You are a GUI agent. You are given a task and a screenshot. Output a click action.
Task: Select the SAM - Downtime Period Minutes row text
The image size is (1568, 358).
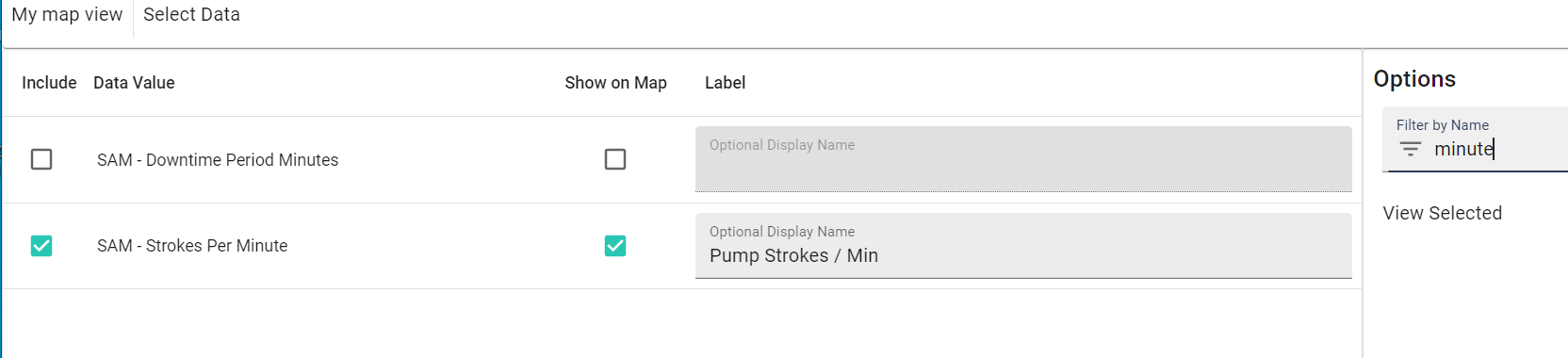click(218, 160)
